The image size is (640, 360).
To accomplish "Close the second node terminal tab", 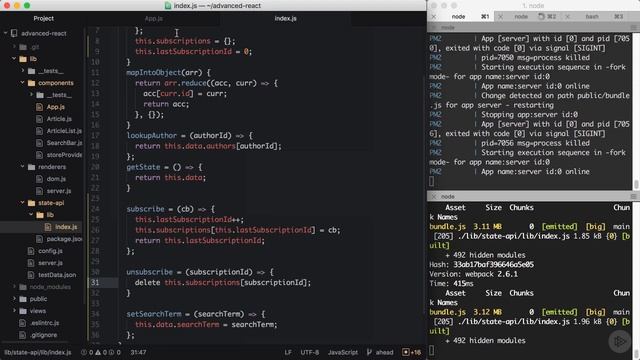I will pos(500,17).
